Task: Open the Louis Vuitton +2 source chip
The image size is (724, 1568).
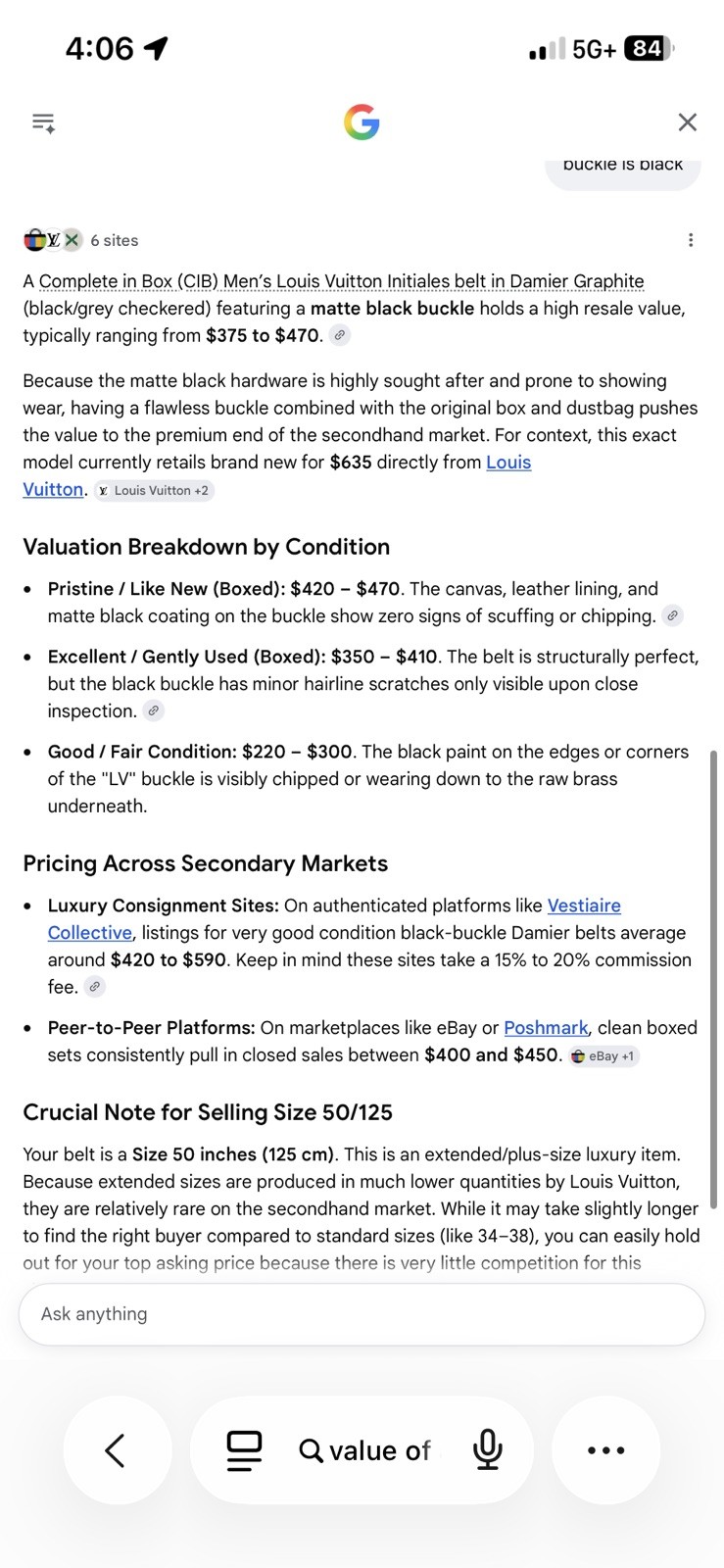Action: coord(153,490)
